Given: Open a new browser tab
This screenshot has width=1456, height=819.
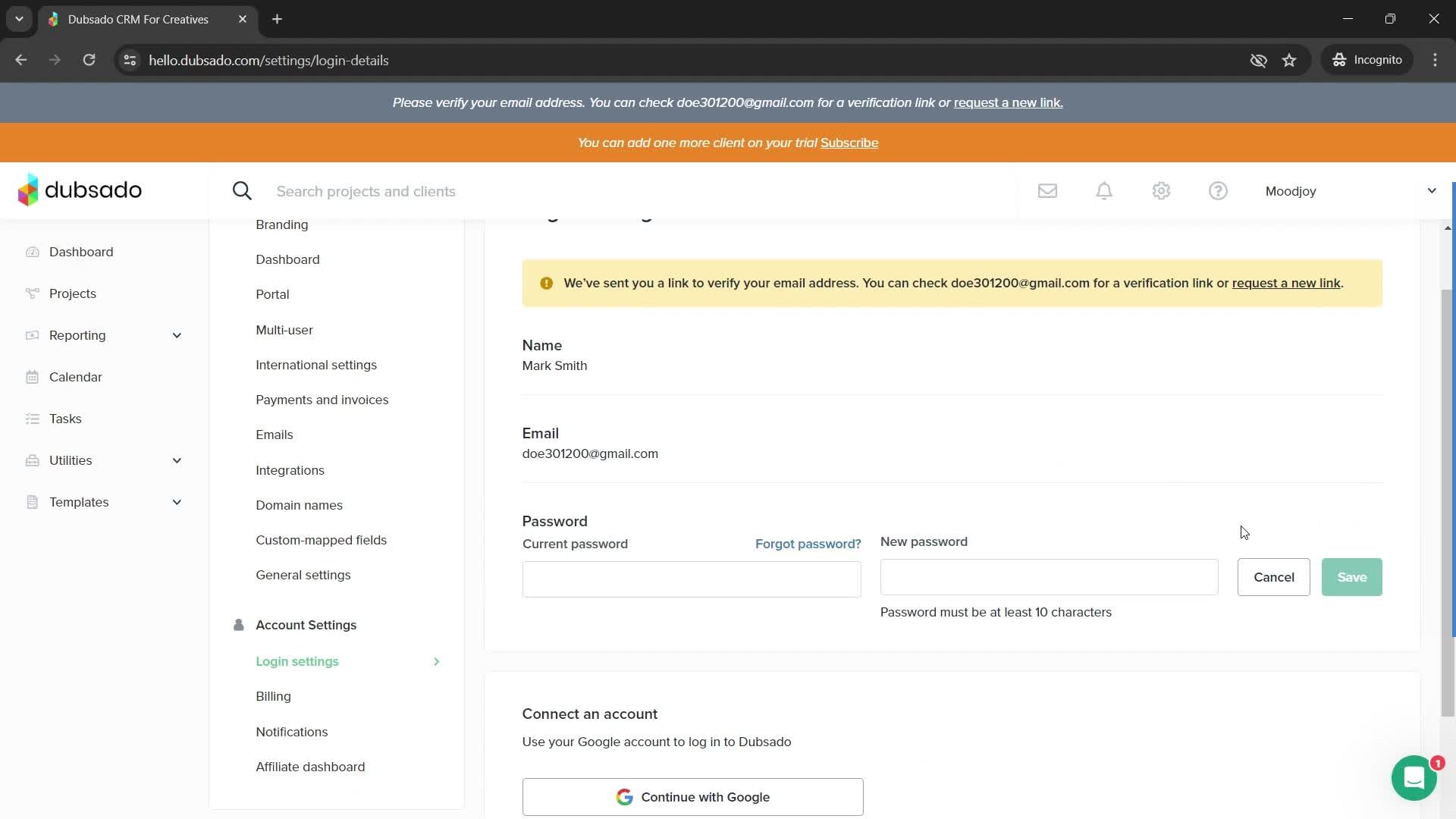Looking at the screenshot, I should [277, 19].
